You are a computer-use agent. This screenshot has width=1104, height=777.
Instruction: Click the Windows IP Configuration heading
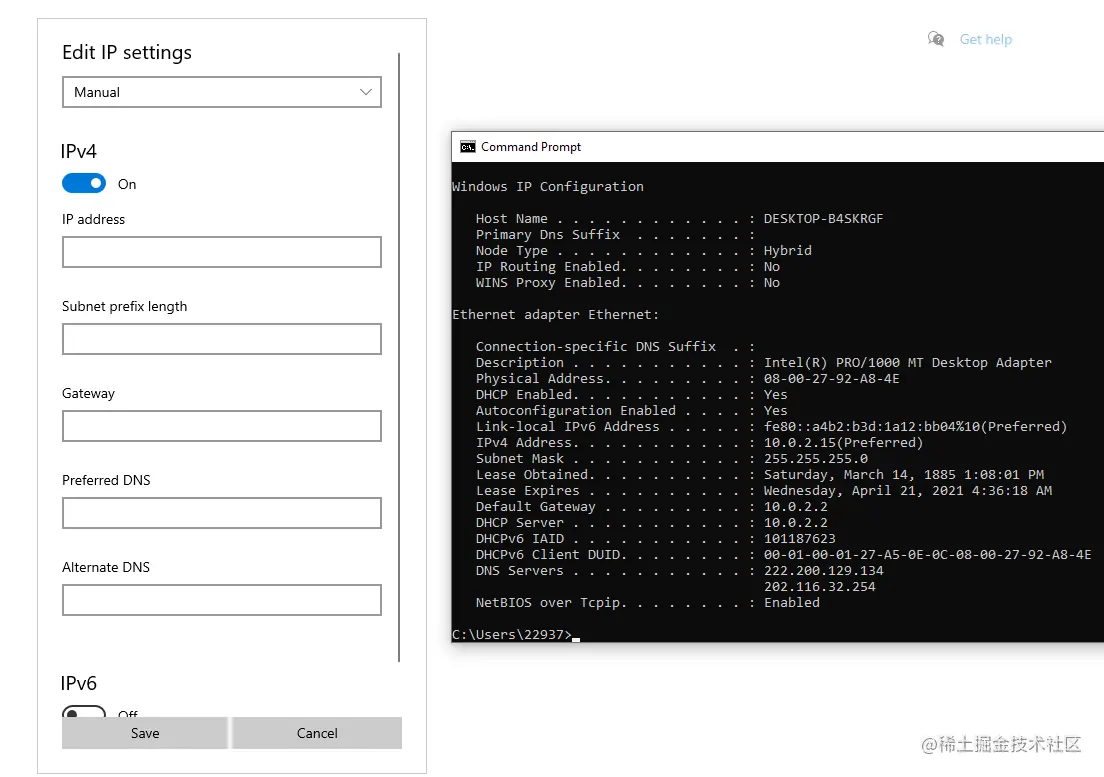(548, 187)
